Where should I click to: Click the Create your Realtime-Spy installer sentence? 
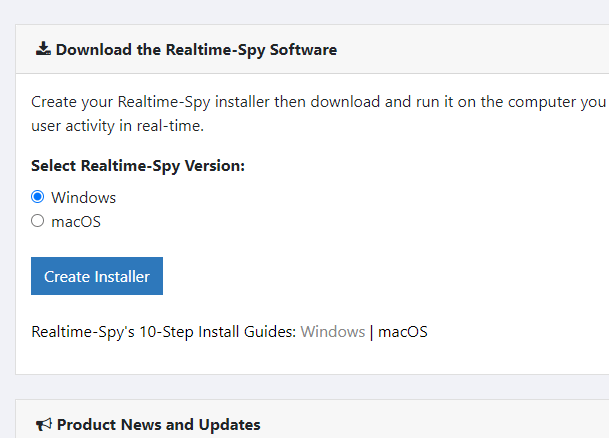click(318, 102)
